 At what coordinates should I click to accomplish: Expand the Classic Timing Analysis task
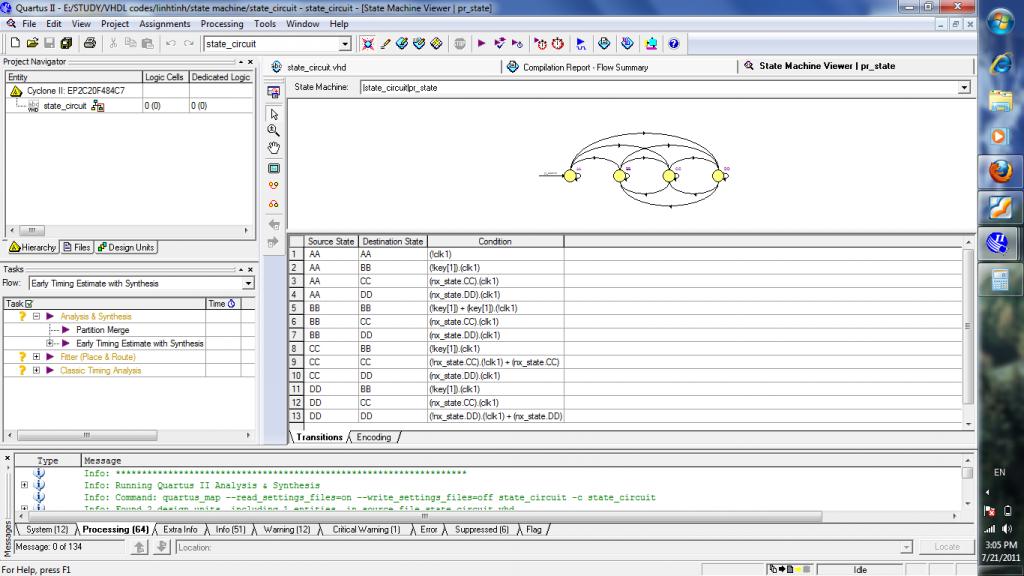(x=36, y=371)
